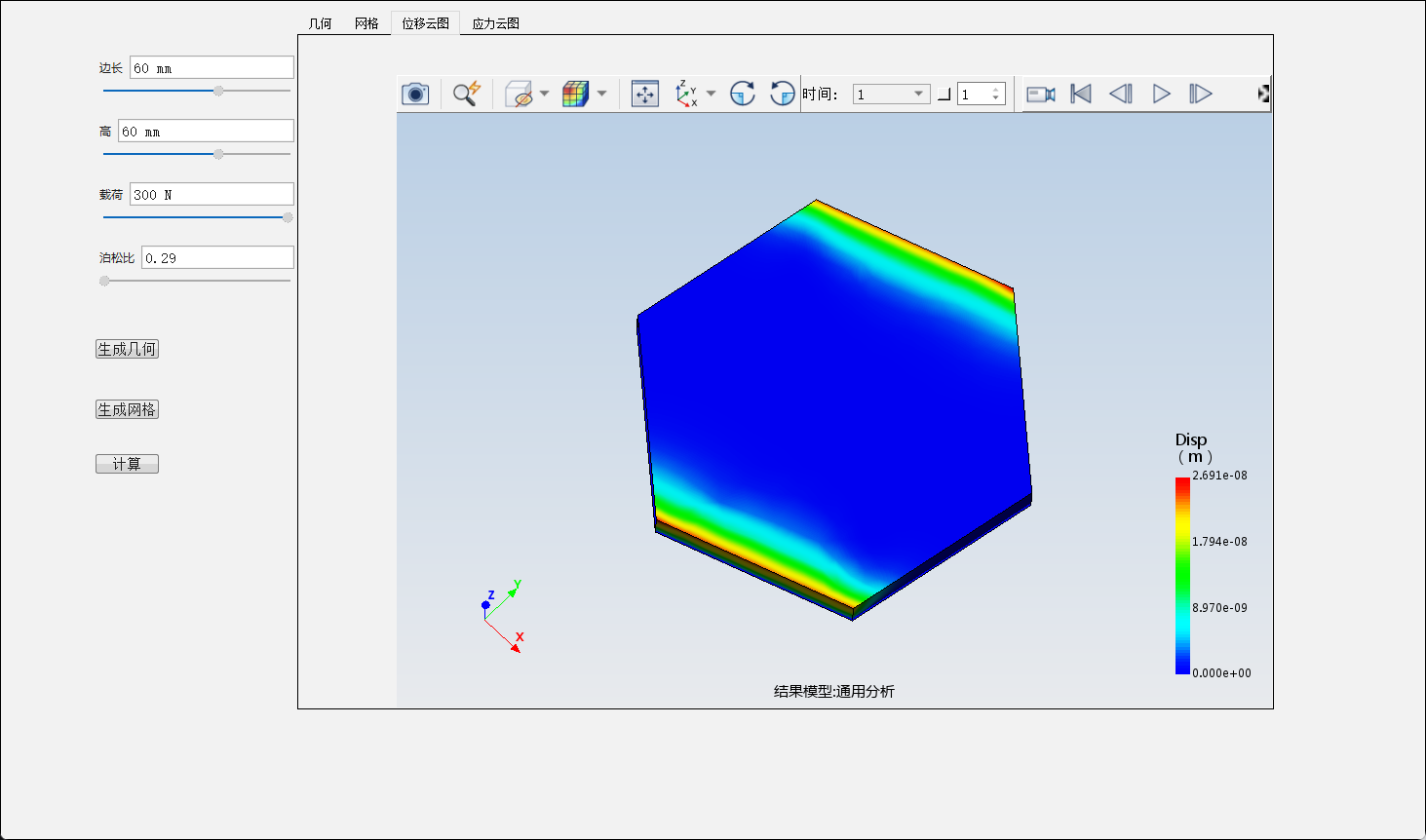Click the 载荷 slider handle
Screen dimensions: 1426x840
tap(288, 217)
